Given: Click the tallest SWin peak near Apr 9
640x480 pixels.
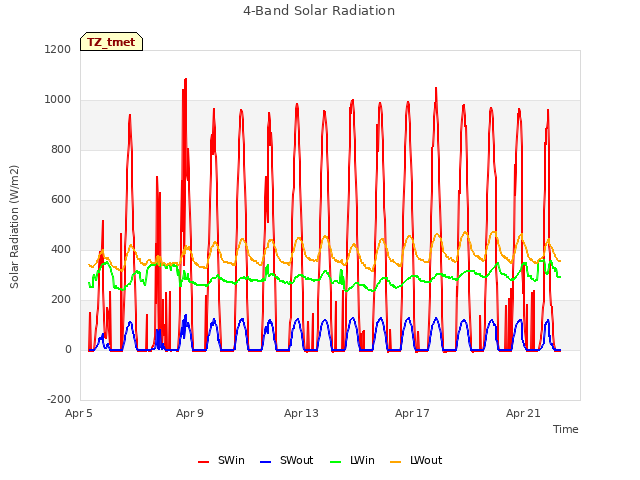Looking at the screenshot, I should click(x=186, y=79).
